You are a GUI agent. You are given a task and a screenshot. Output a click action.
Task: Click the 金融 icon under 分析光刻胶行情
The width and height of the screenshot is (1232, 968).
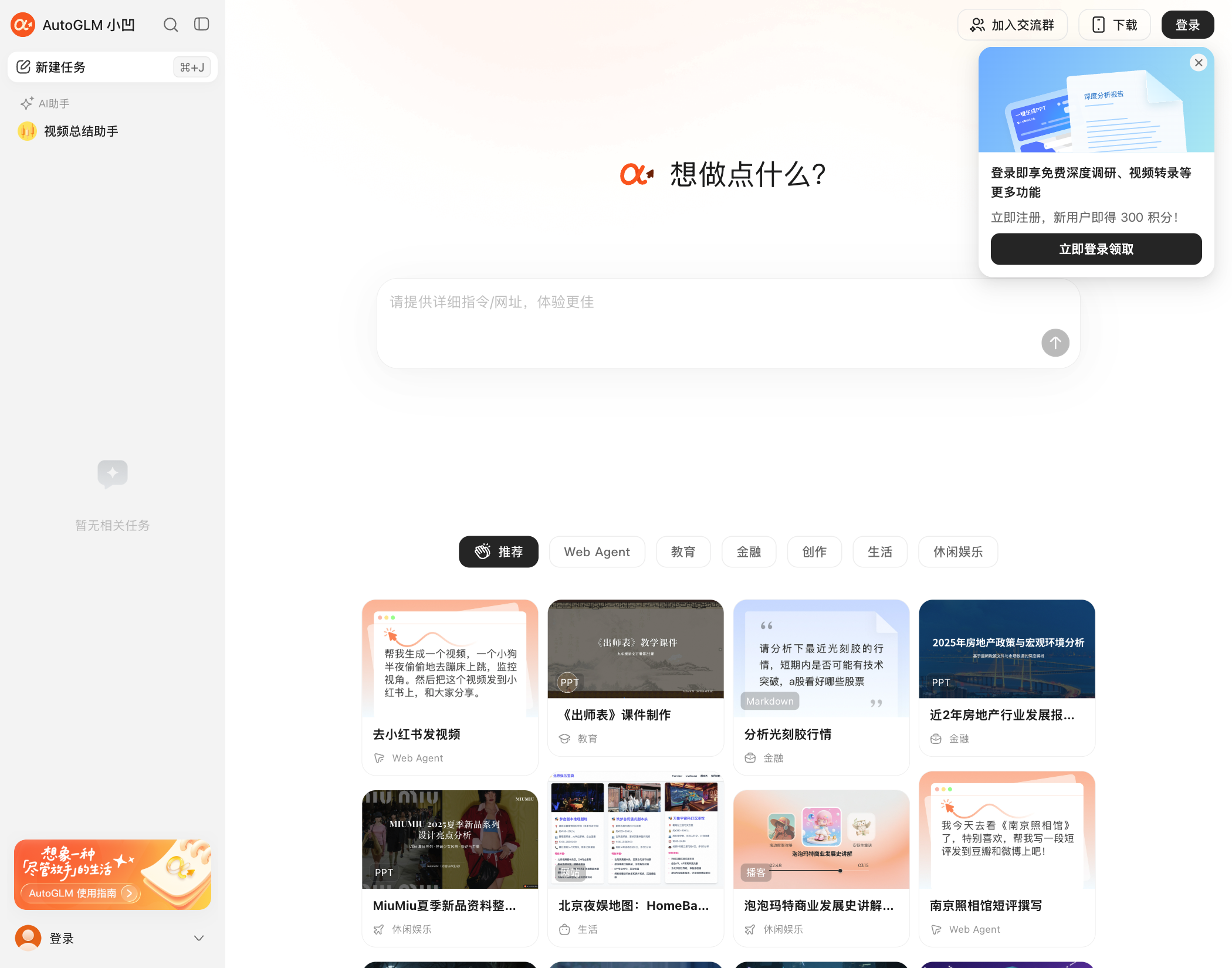[750, 758]
